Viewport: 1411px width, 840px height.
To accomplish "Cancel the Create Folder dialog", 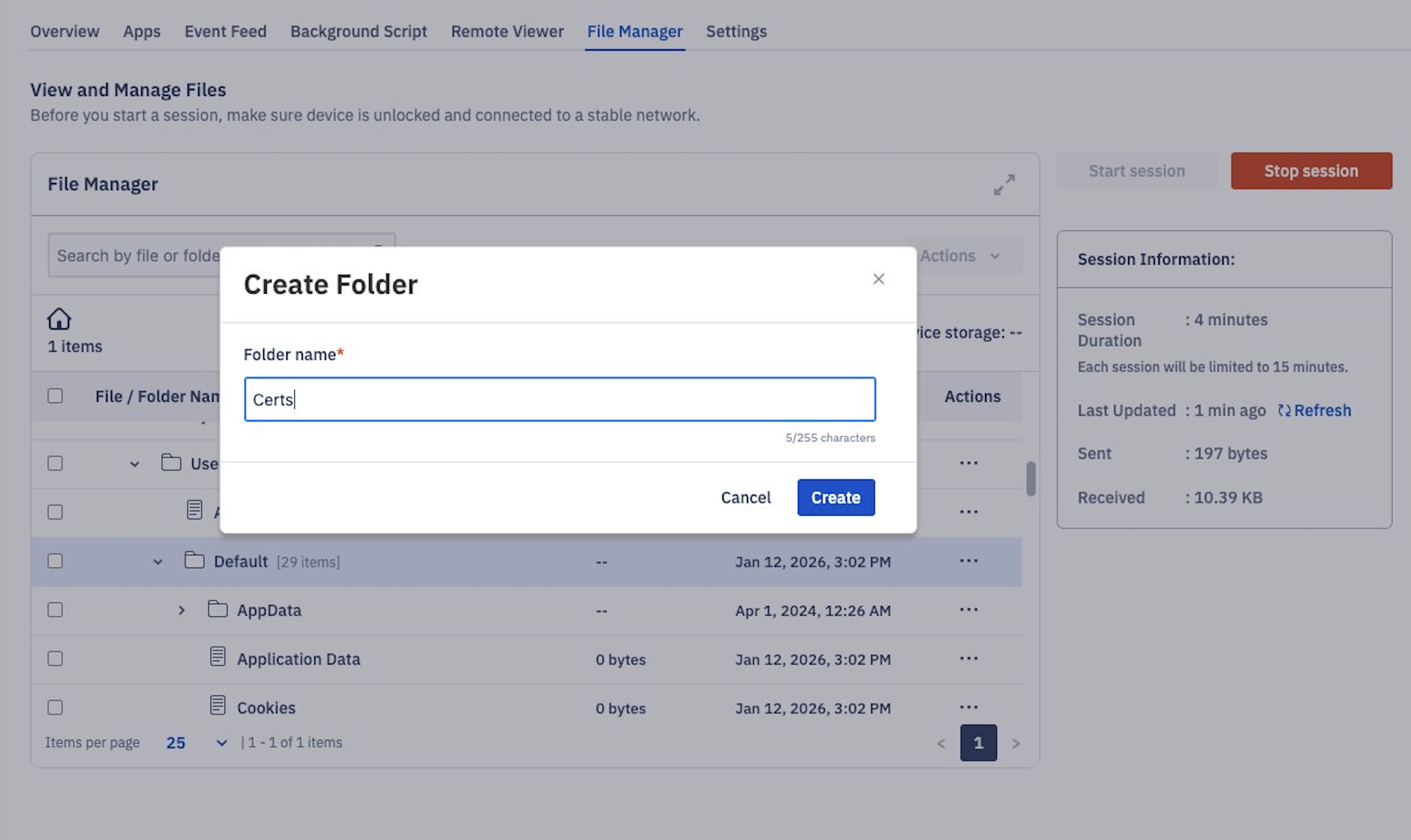I will (x=746, y=497).
